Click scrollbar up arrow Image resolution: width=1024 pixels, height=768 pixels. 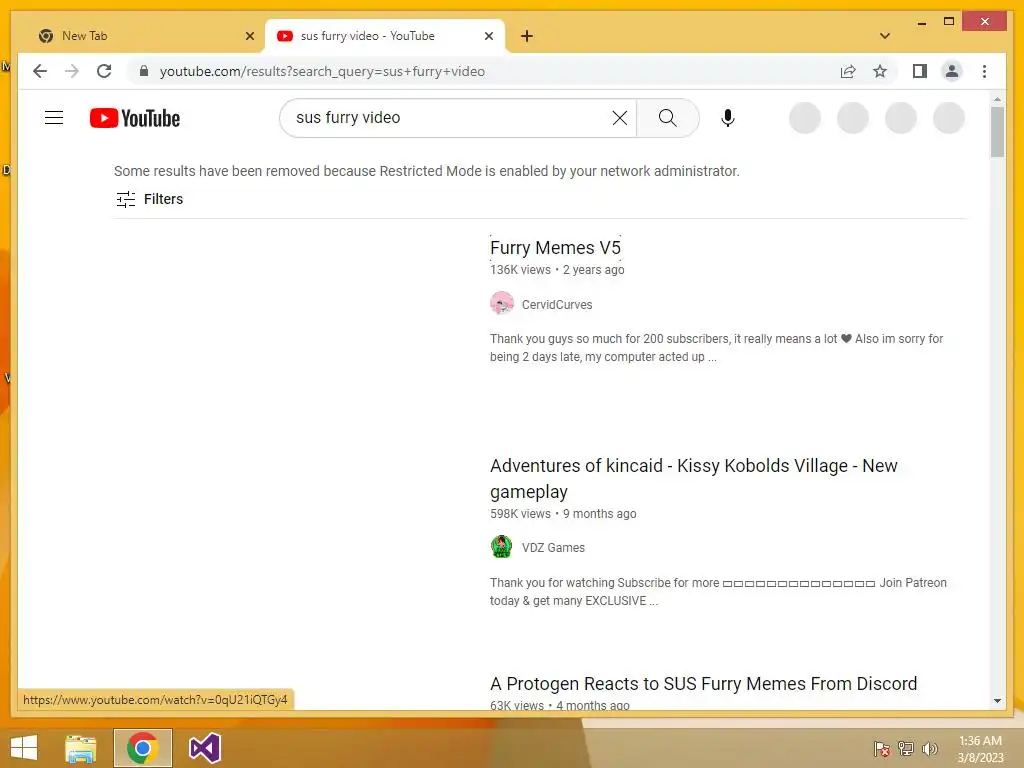point(997,99)
